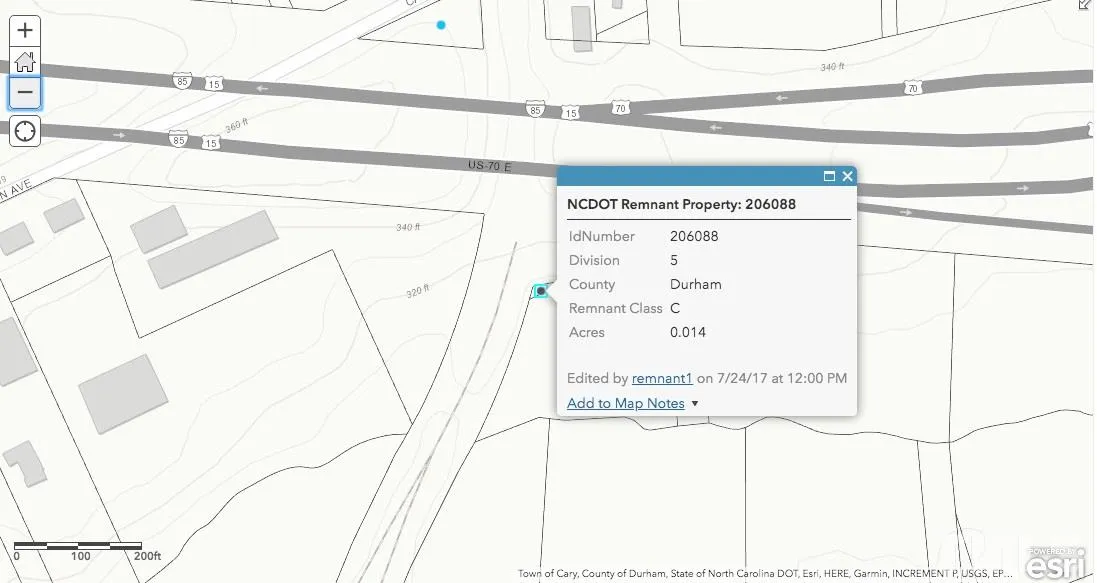Image resolution: width=1097 pixels, height=583 pixels.
Task: Zoom in using the plus button
Action: tap(24, 30)
